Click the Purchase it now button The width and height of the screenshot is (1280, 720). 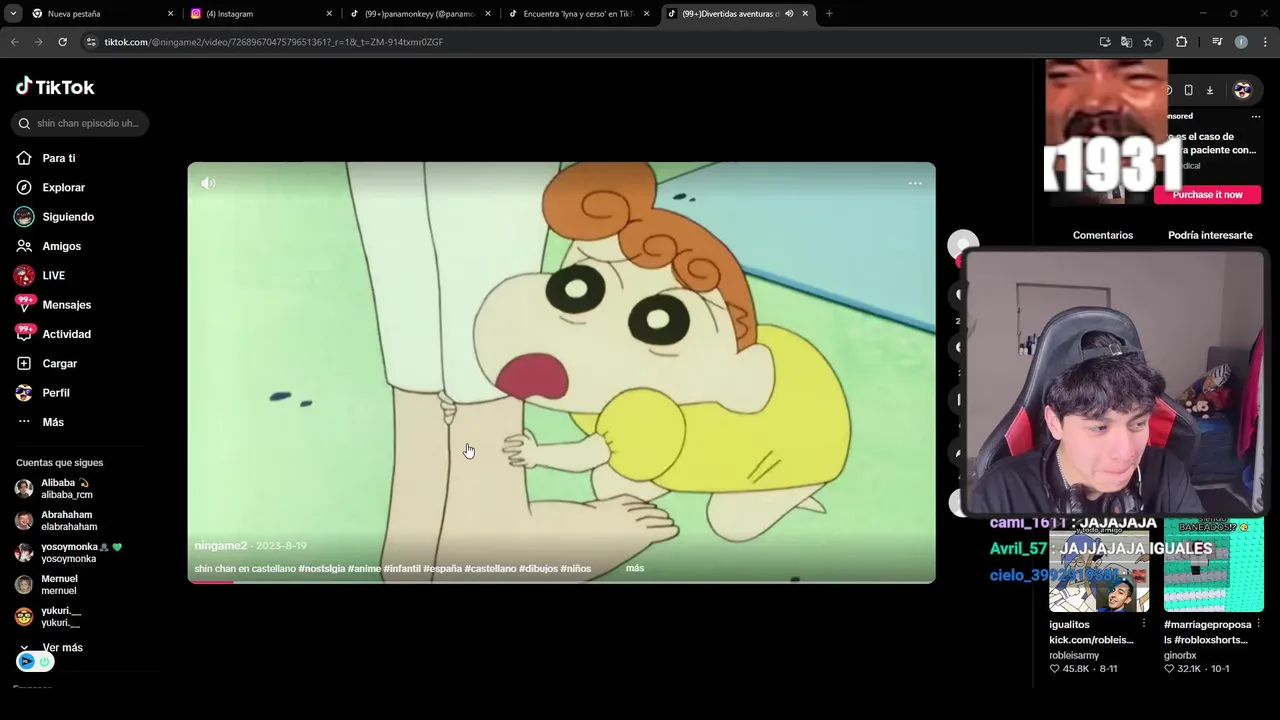[x=1207, y=195]
